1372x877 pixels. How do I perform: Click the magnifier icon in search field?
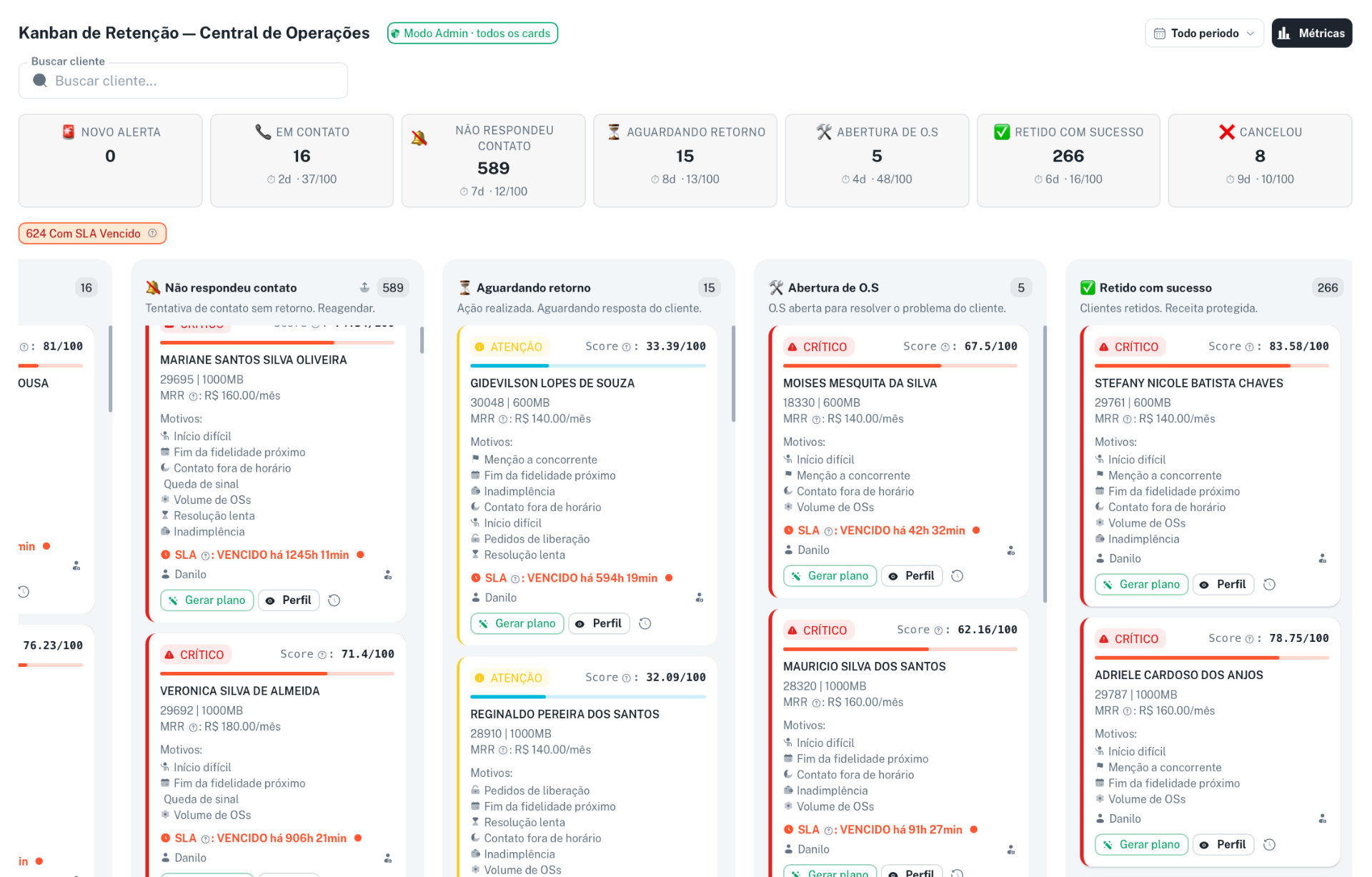tap(40, 81)
